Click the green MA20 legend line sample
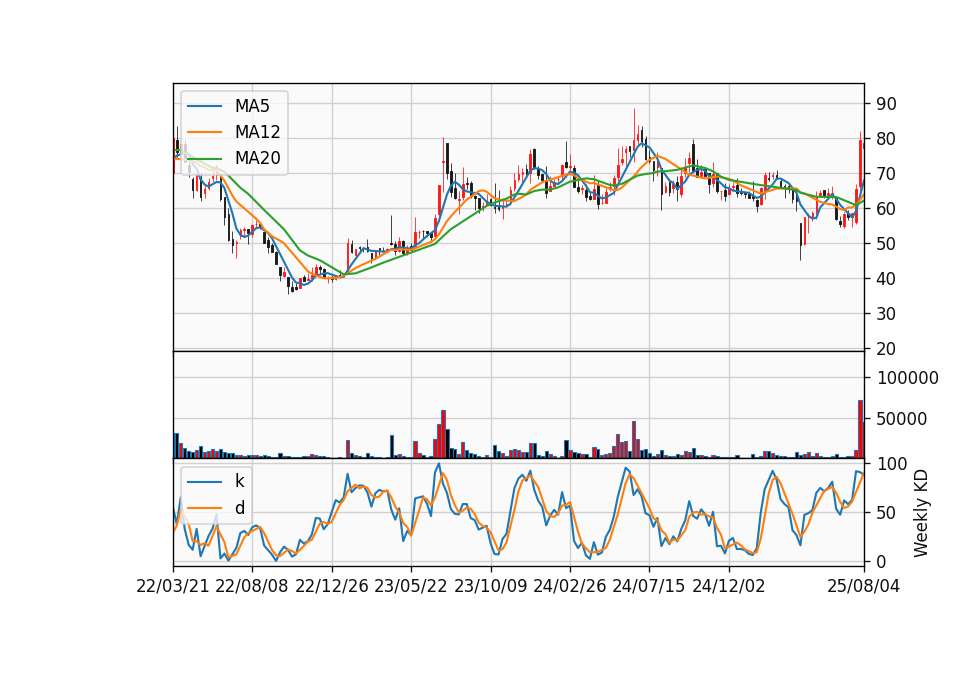960x690 pixels. (204, 159)
